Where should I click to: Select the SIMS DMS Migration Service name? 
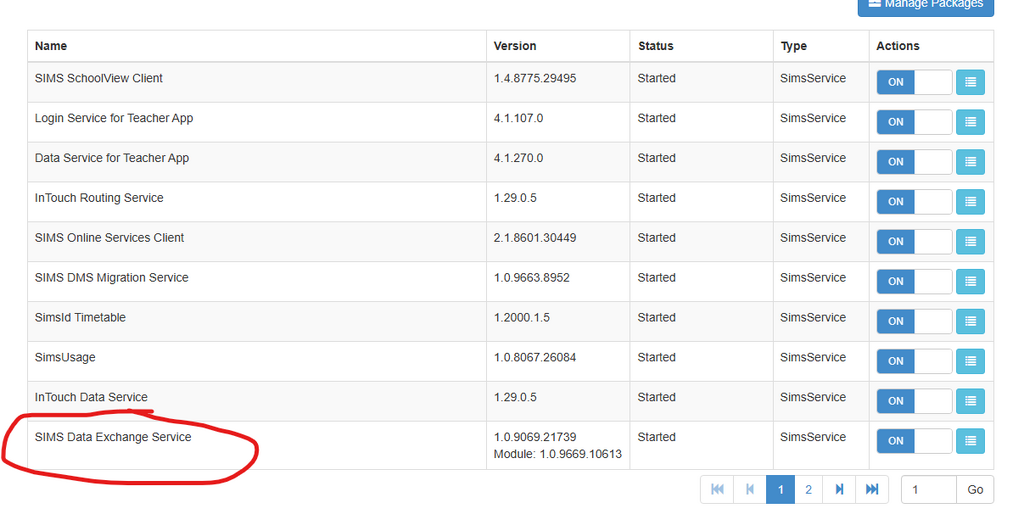click(112, 278)
